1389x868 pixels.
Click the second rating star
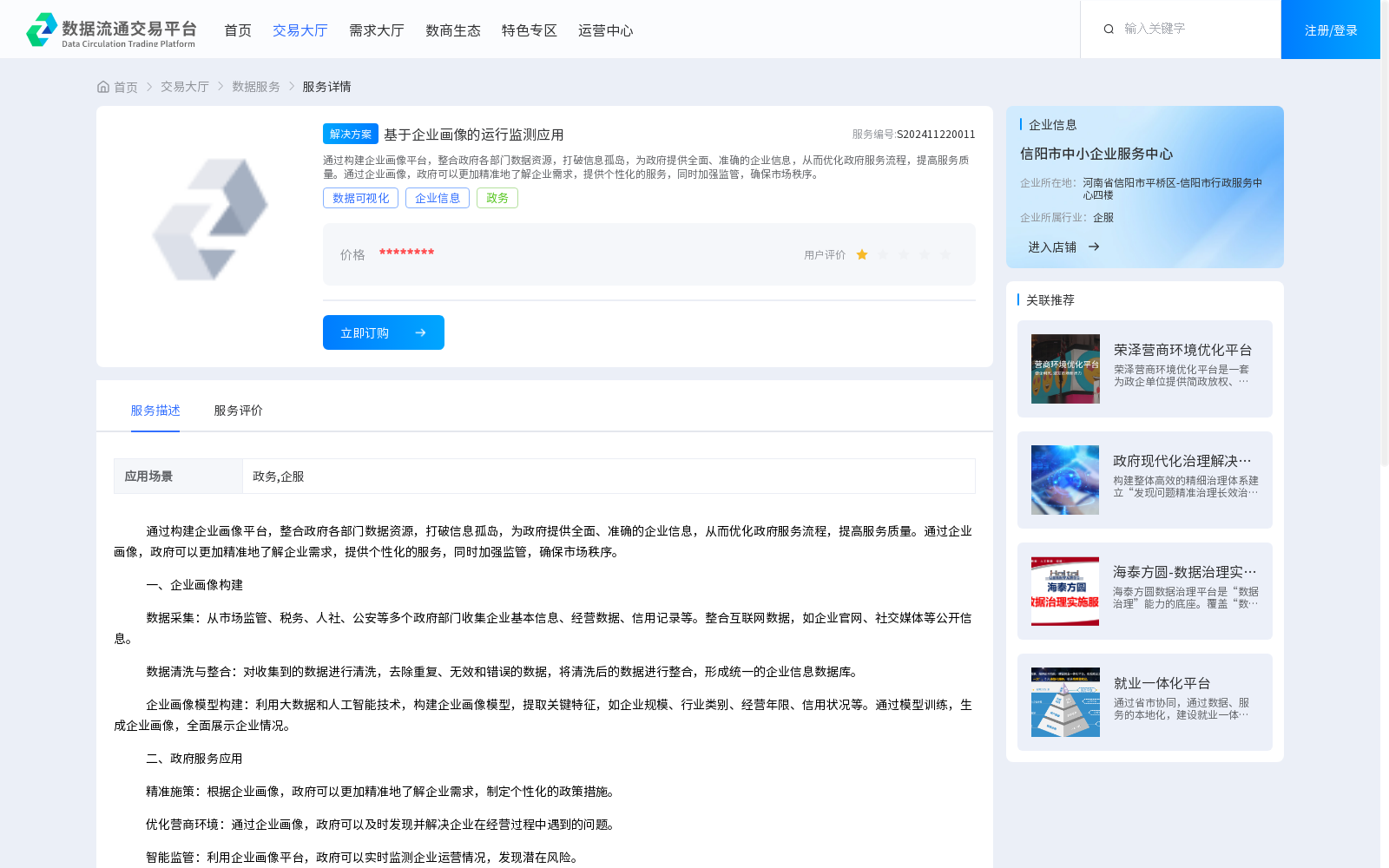coord(883,254)
